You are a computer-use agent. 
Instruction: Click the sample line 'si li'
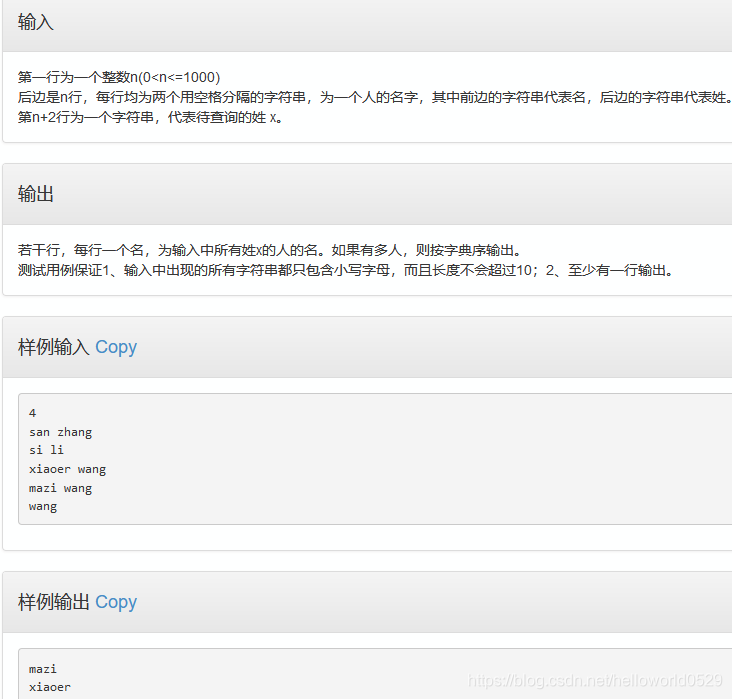tap(46, 450)
